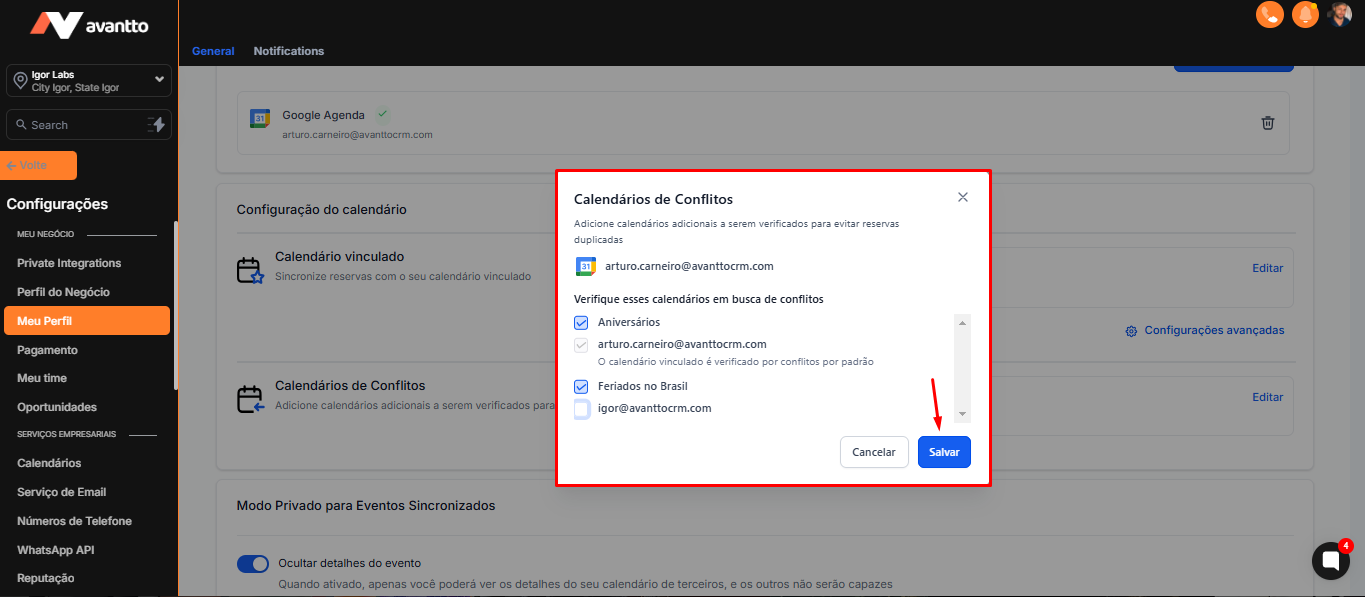Screen dimensions: 1365x597
Task: Click the Avantto logo
Action: coord(89,25)
